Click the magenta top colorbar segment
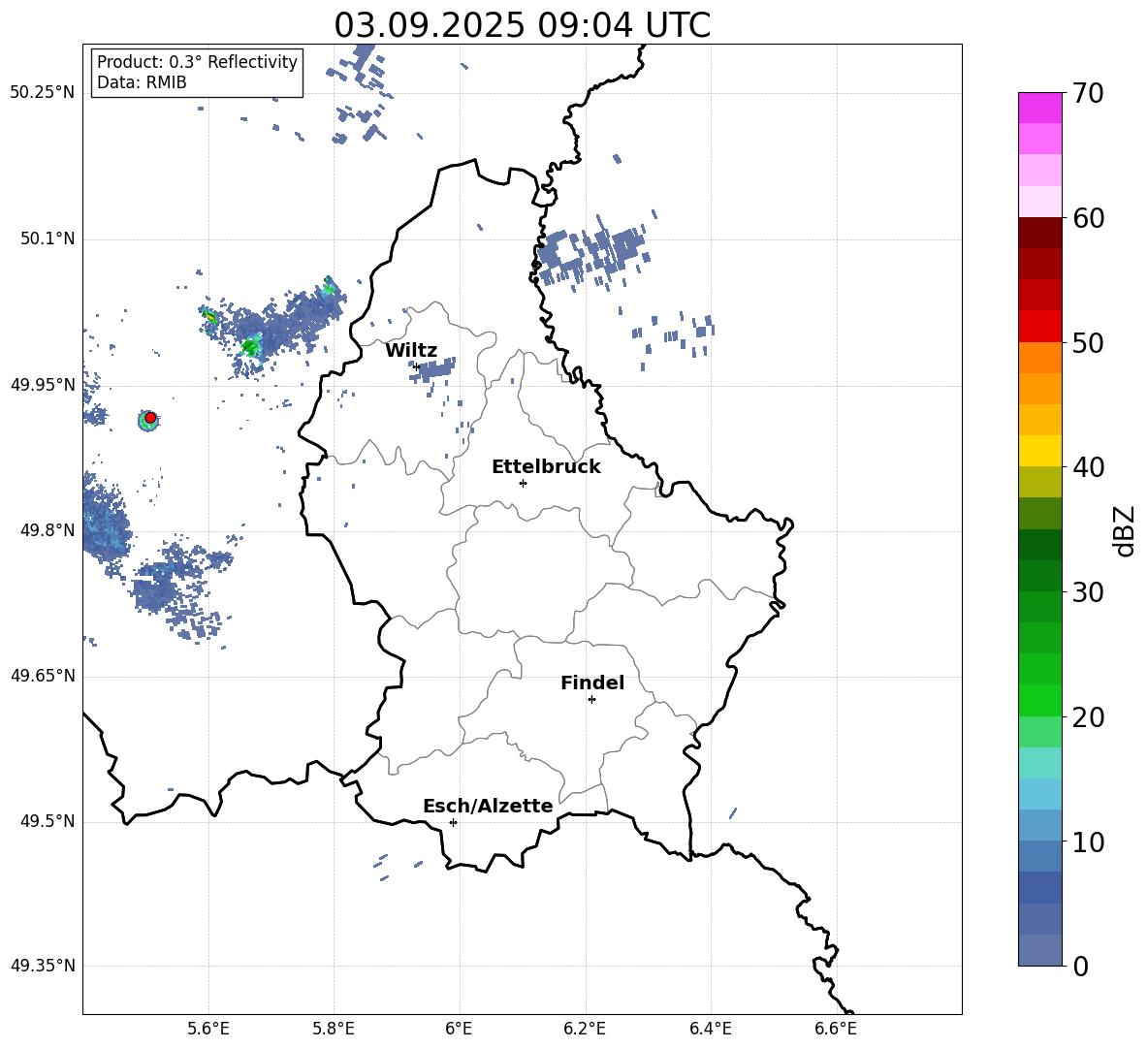This screenshot has width=1148, height=1048. click(1039, 108)
